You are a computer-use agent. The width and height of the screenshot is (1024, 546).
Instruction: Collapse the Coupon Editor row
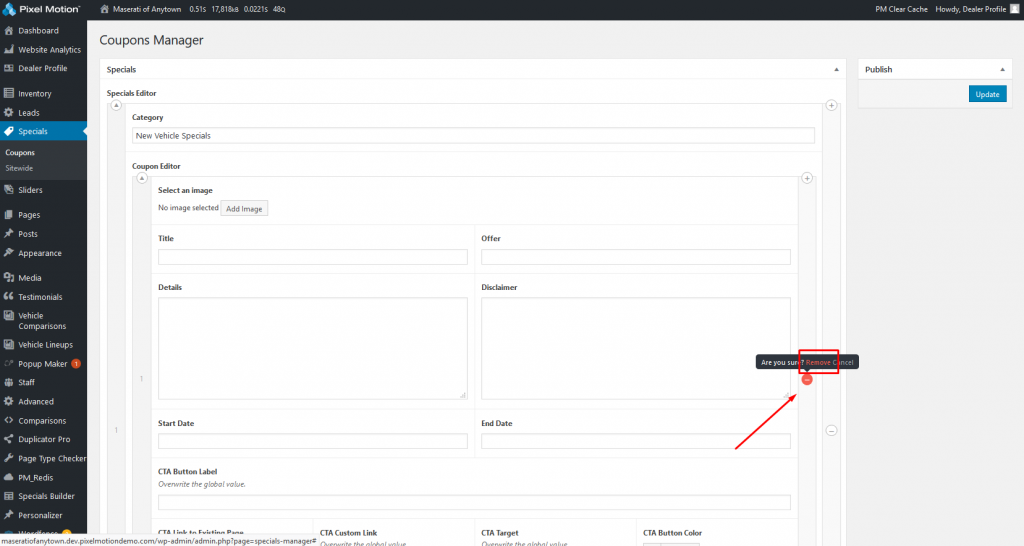pos(142,178)
